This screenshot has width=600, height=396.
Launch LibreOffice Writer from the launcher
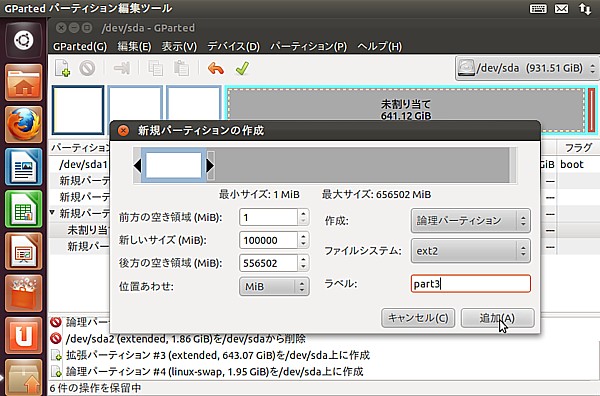point(24,167)
